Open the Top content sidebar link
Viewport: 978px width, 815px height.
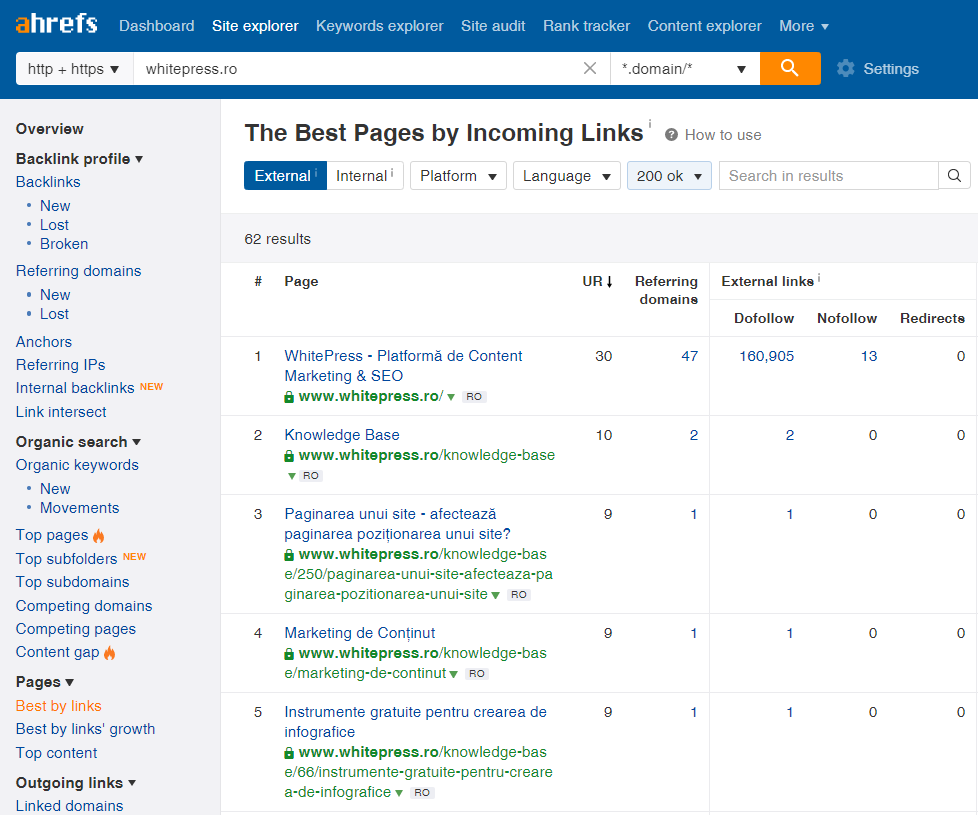(56, 753)
